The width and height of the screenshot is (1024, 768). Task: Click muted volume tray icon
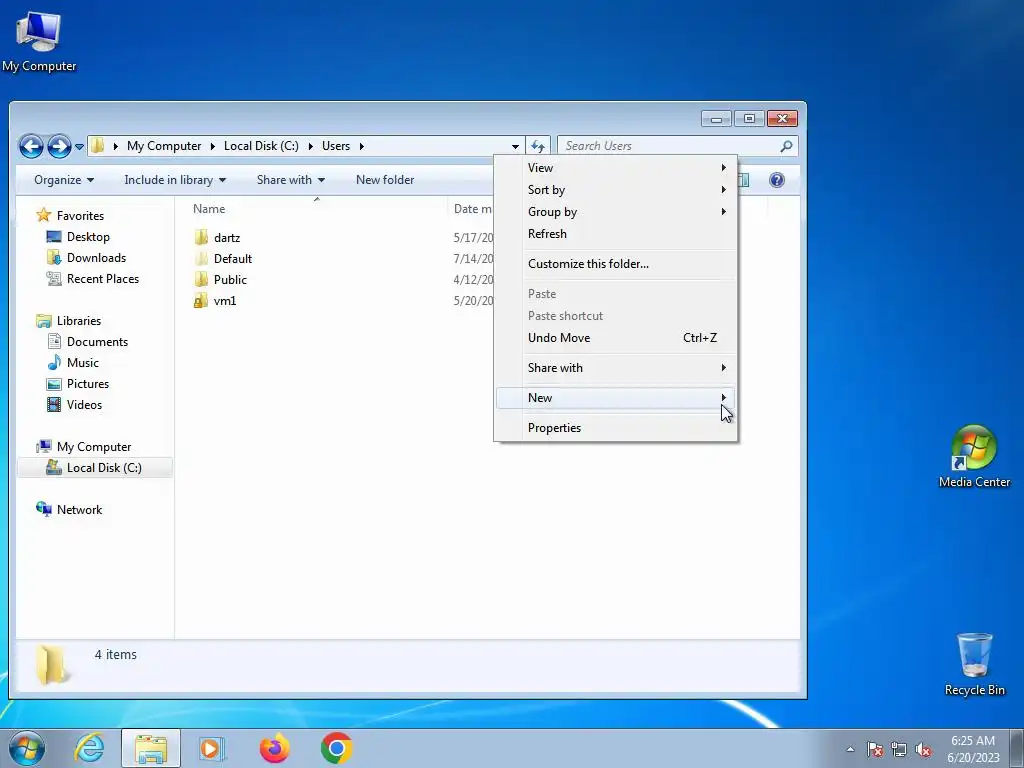pos(923,749)
